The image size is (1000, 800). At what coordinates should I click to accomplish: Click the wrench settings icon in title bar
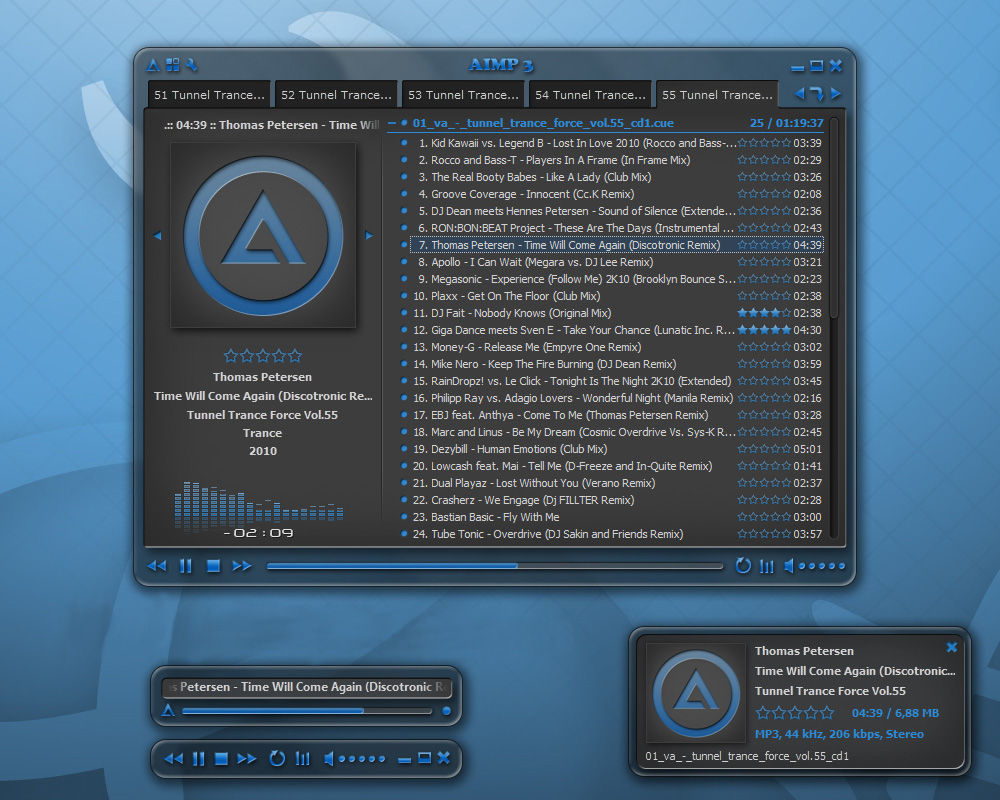192,66
